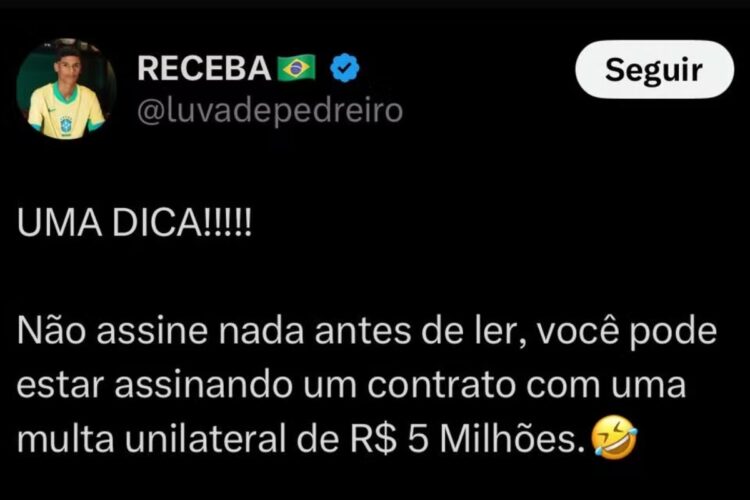Click the yellow jersey in the avatar
Image resolution: width=750 pixels, height=500 pixels.
pyautogui.click(x=65, y=111)
